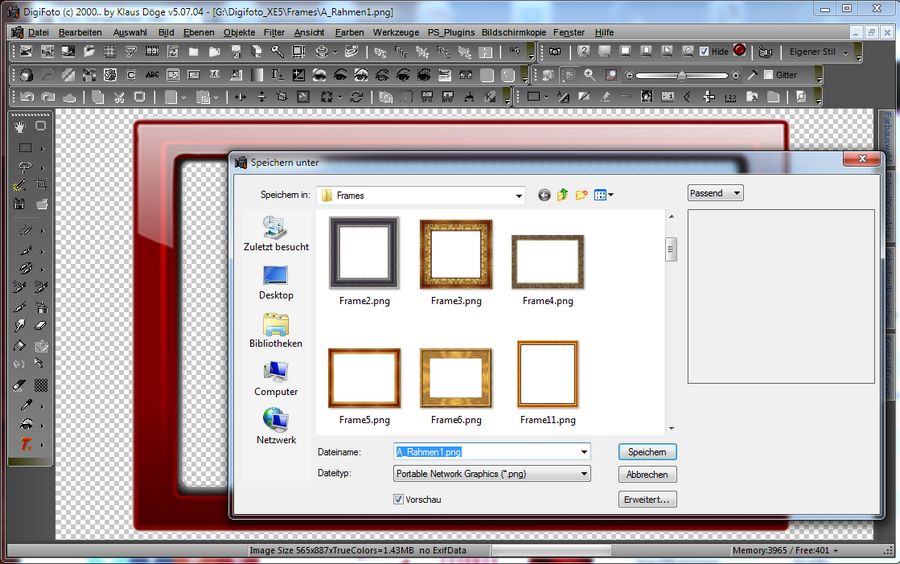
Task: Open the Filter menu
Action: pyautogui.click(x=274, y=32)
